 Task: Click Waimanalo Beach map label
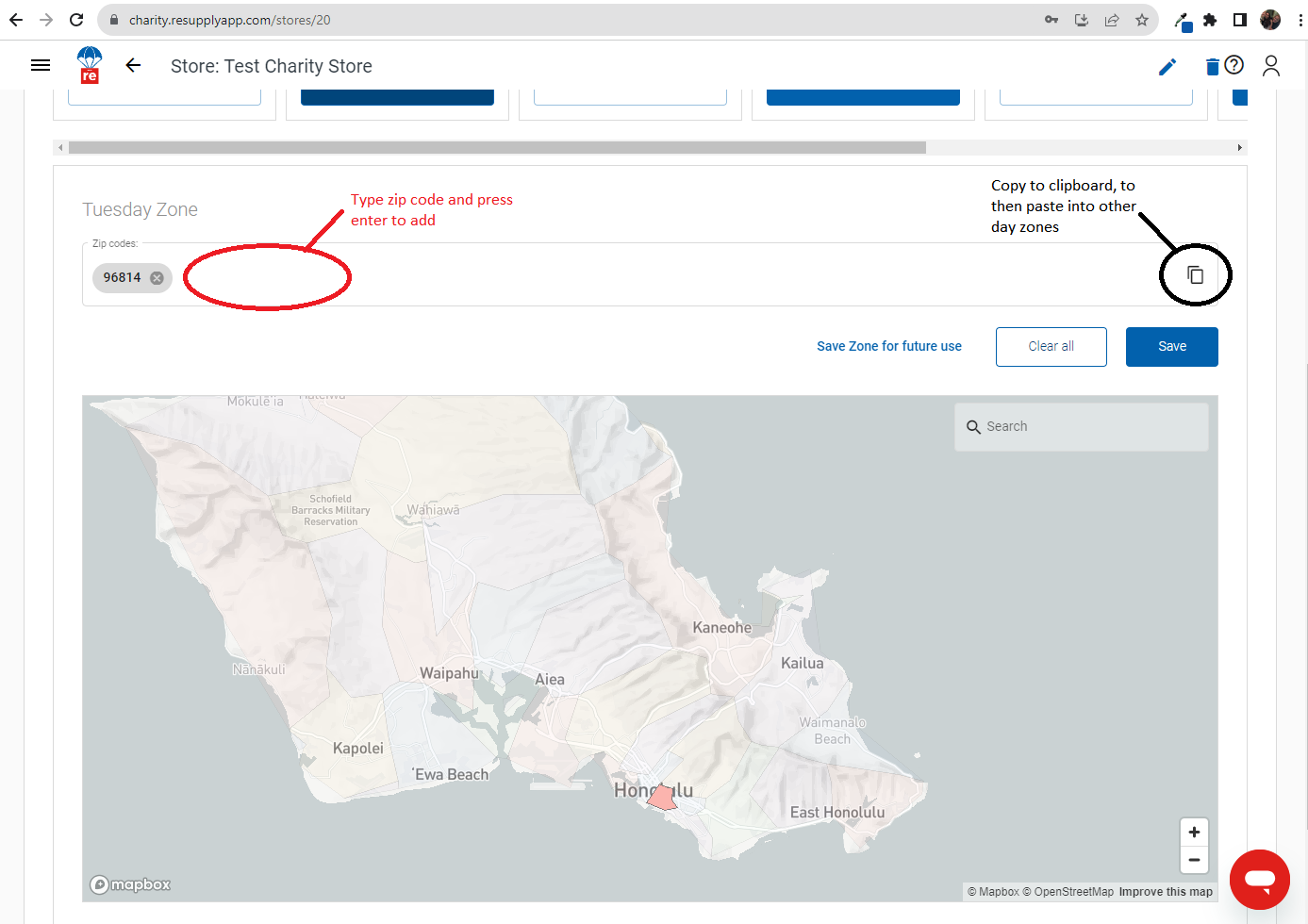coord(833,731)
